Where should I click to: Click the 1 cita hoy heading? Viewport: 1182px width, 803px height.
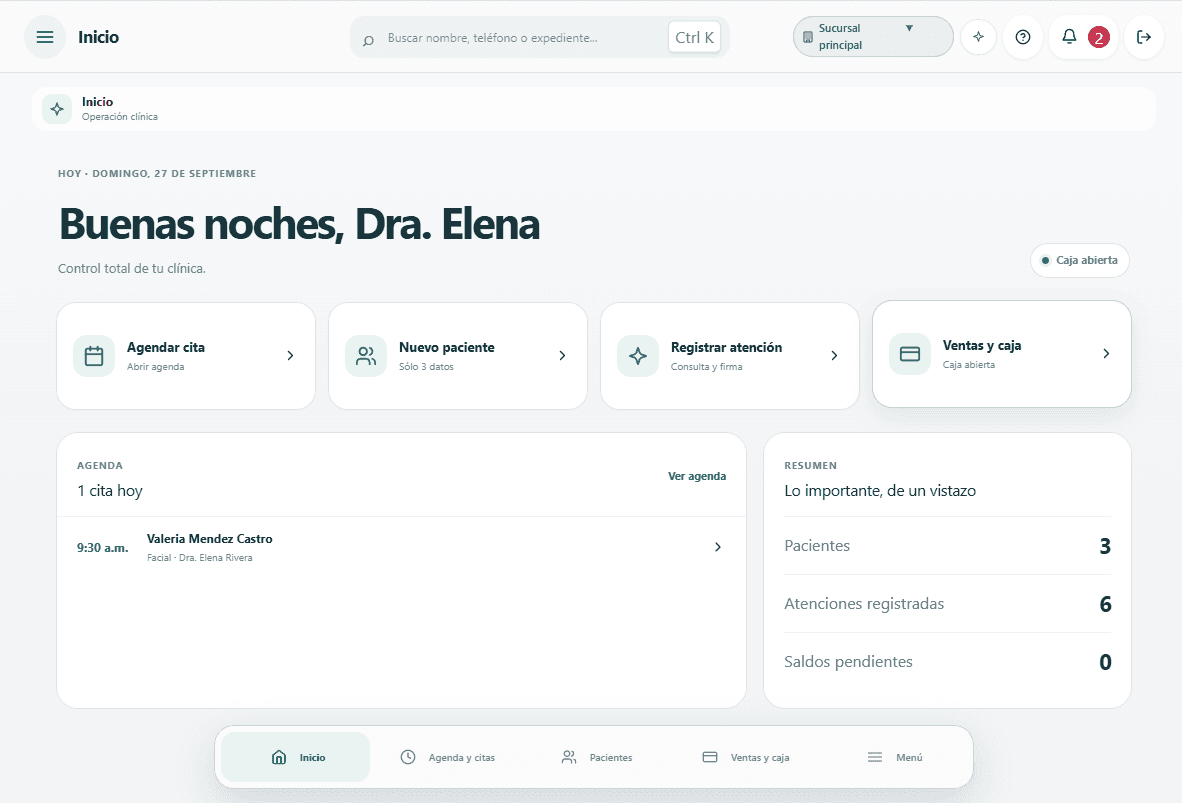[x=110, y=491]
